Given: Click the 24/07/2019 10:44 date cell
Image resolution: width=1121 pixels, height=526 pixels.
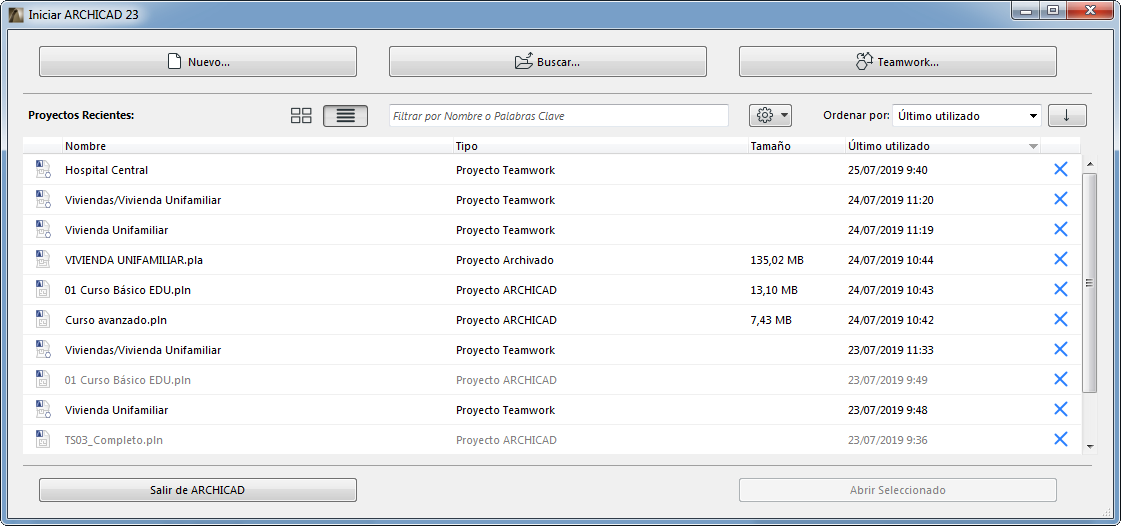Looking at the screenshot, I should [890, 260].
